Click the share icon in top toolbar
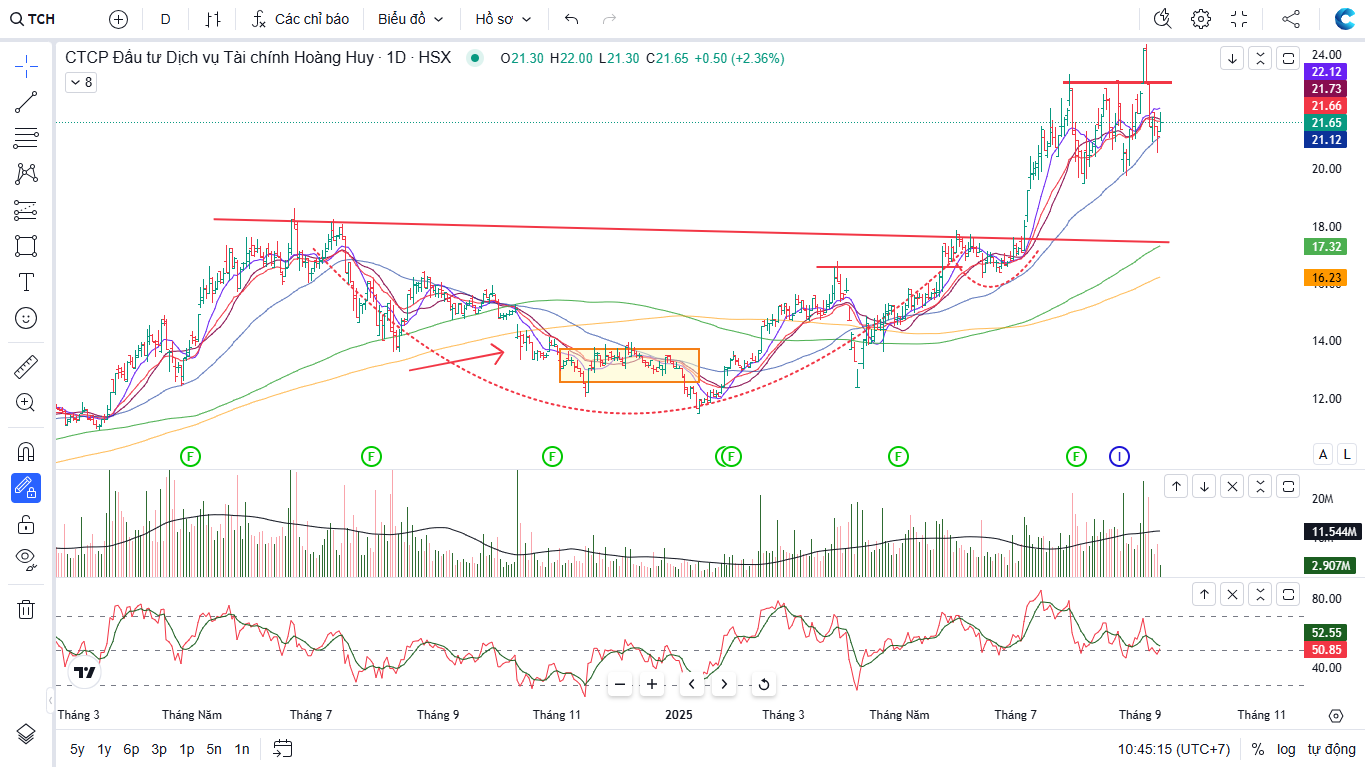 pos(1291,19)
